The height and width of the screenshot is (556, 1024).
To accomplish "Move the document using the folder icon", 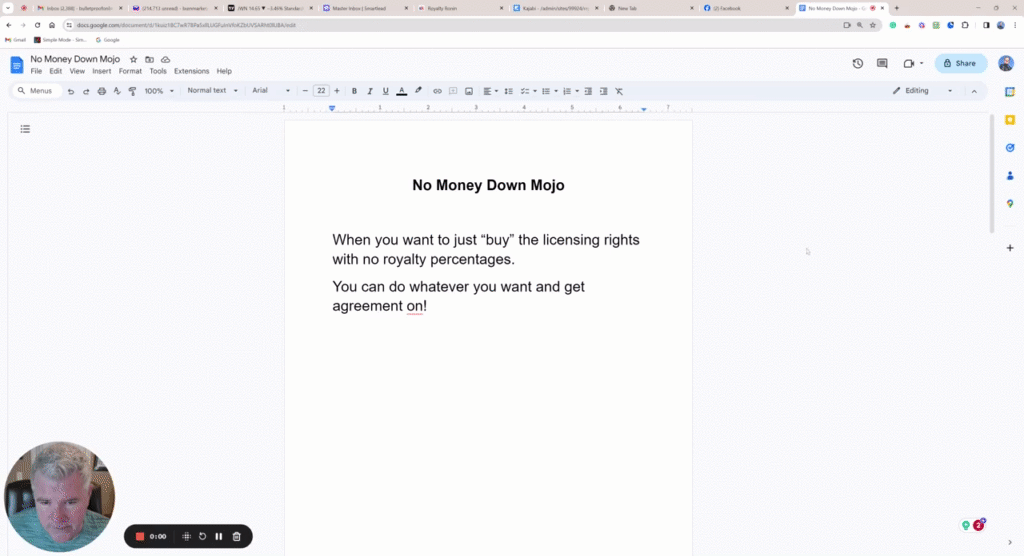I will click(150, 59).
